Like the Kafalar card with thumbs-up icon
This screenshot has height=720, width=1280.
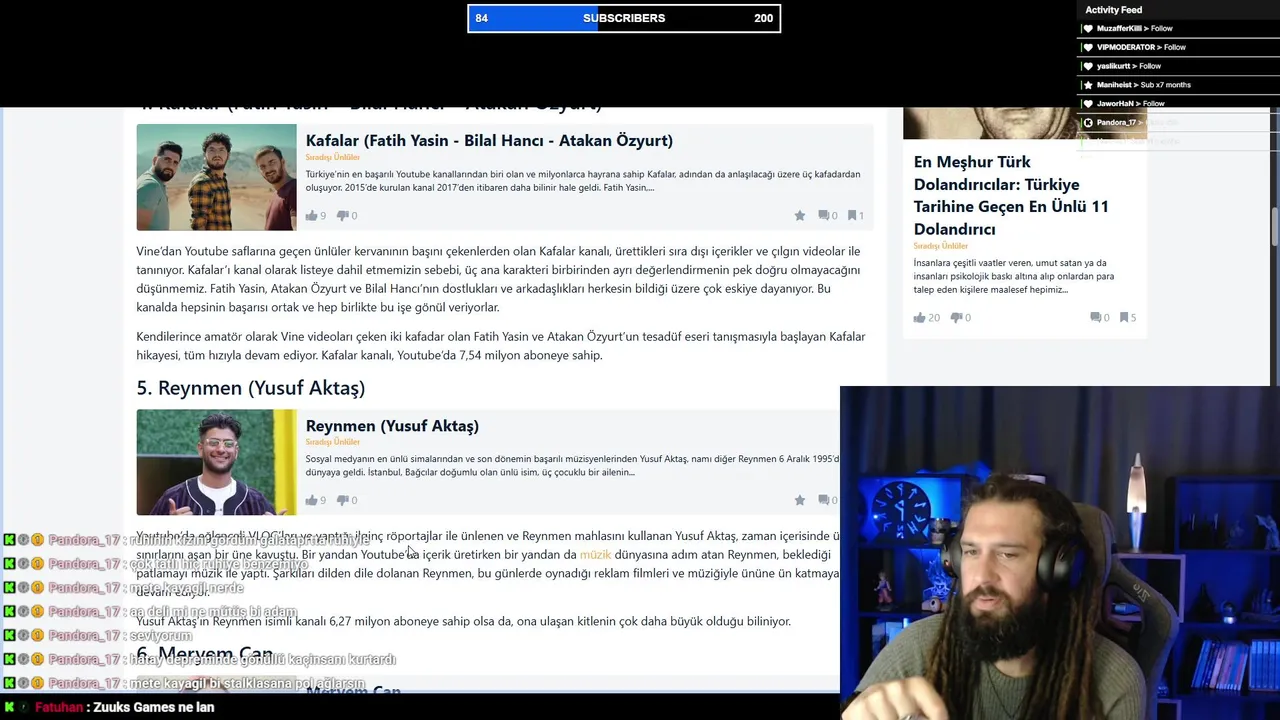311,215
